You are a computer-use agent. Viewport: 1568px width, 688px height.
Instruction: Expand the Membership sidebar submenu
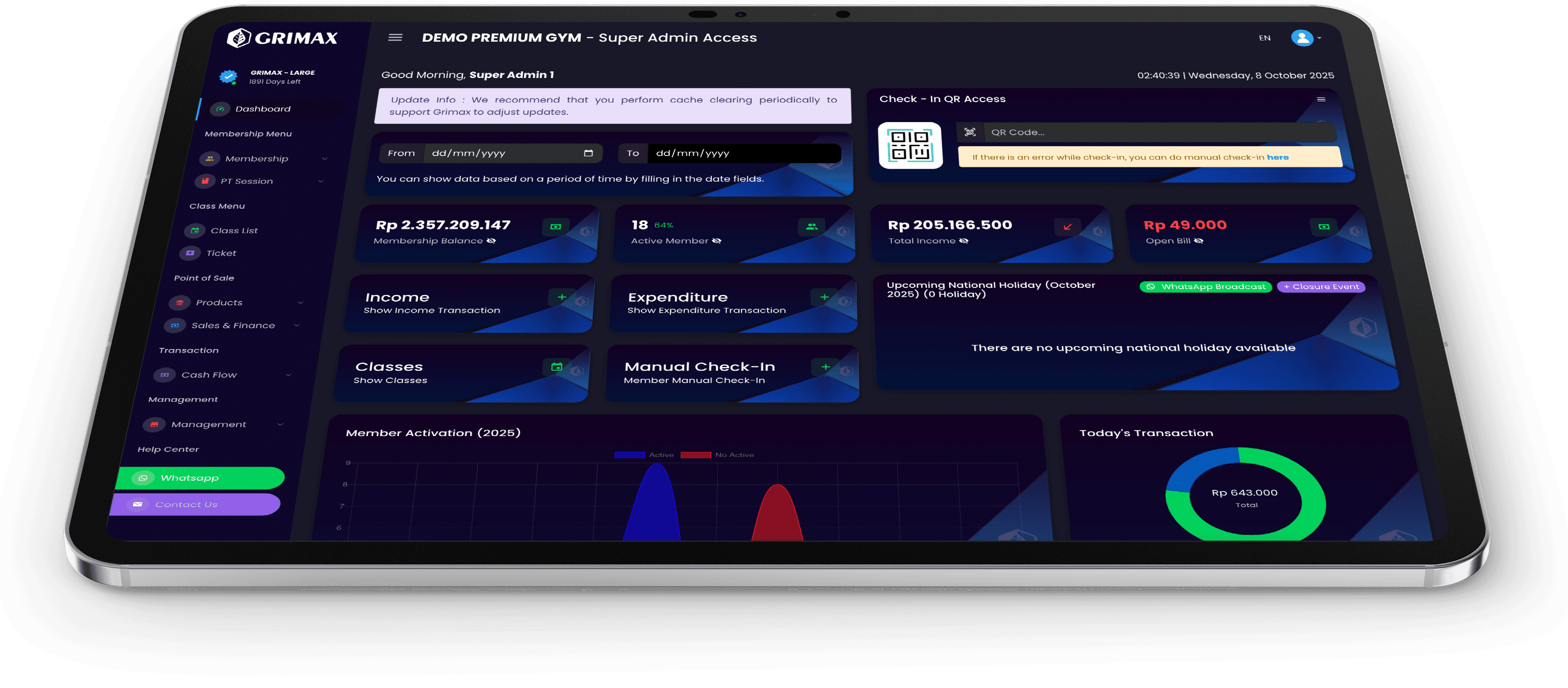325,159
